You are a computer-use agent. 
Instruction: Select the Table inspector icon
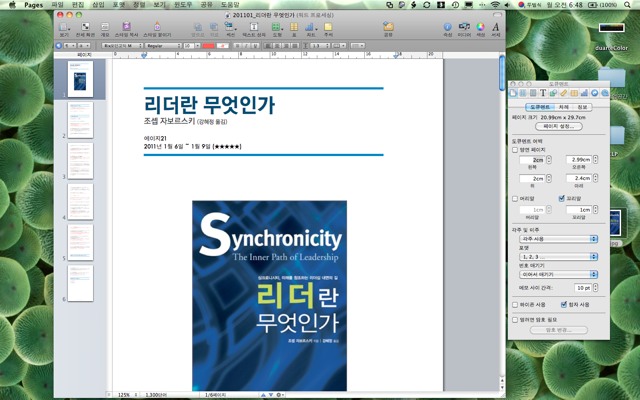(574, 93)
